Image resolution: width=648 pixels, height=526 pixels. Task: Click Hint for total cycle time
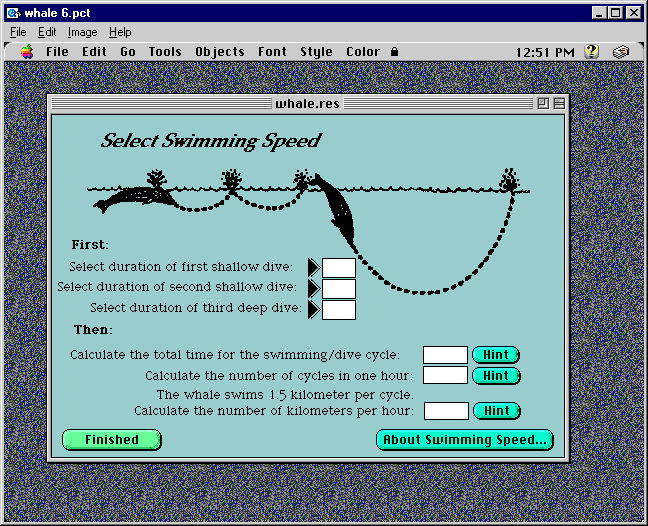496,355
